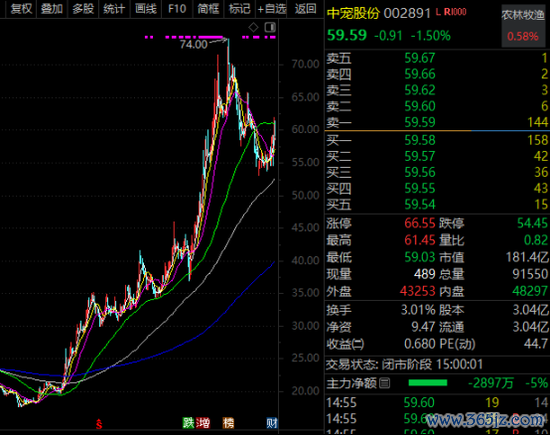Image resolution: width=550 pixels, height=435 pixels.
Task: Click the red S marker on timeline
Action: [99, 424]
